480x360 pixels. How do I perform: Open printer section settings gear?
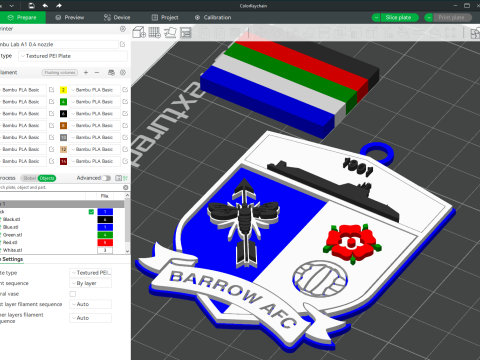click(x=123, y=29)
